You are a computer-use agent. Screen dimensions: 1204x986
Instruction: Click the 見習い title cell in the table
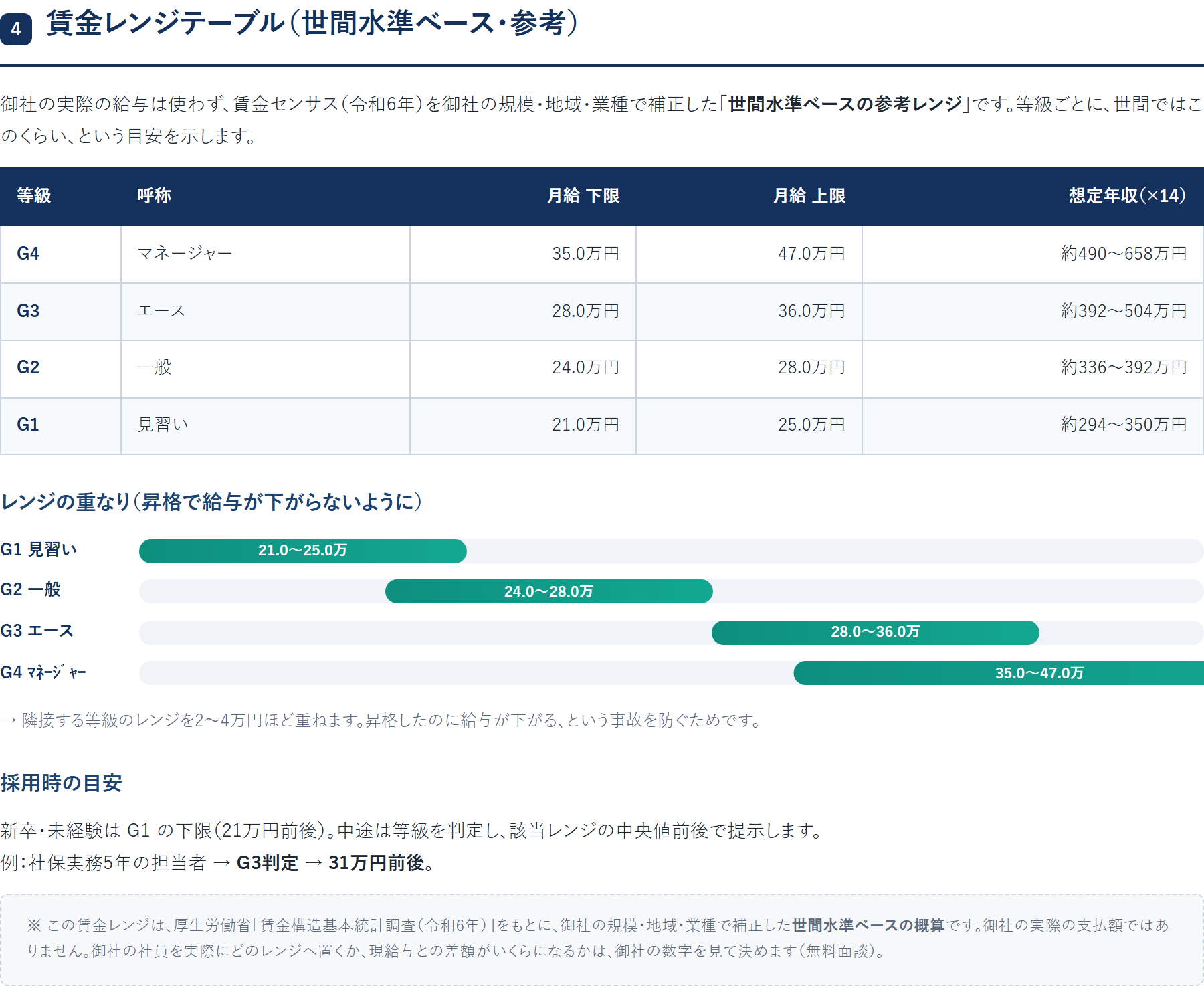265,425
